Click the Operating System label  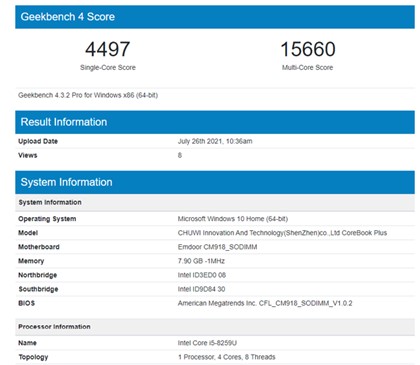click(x=47, y=219)
